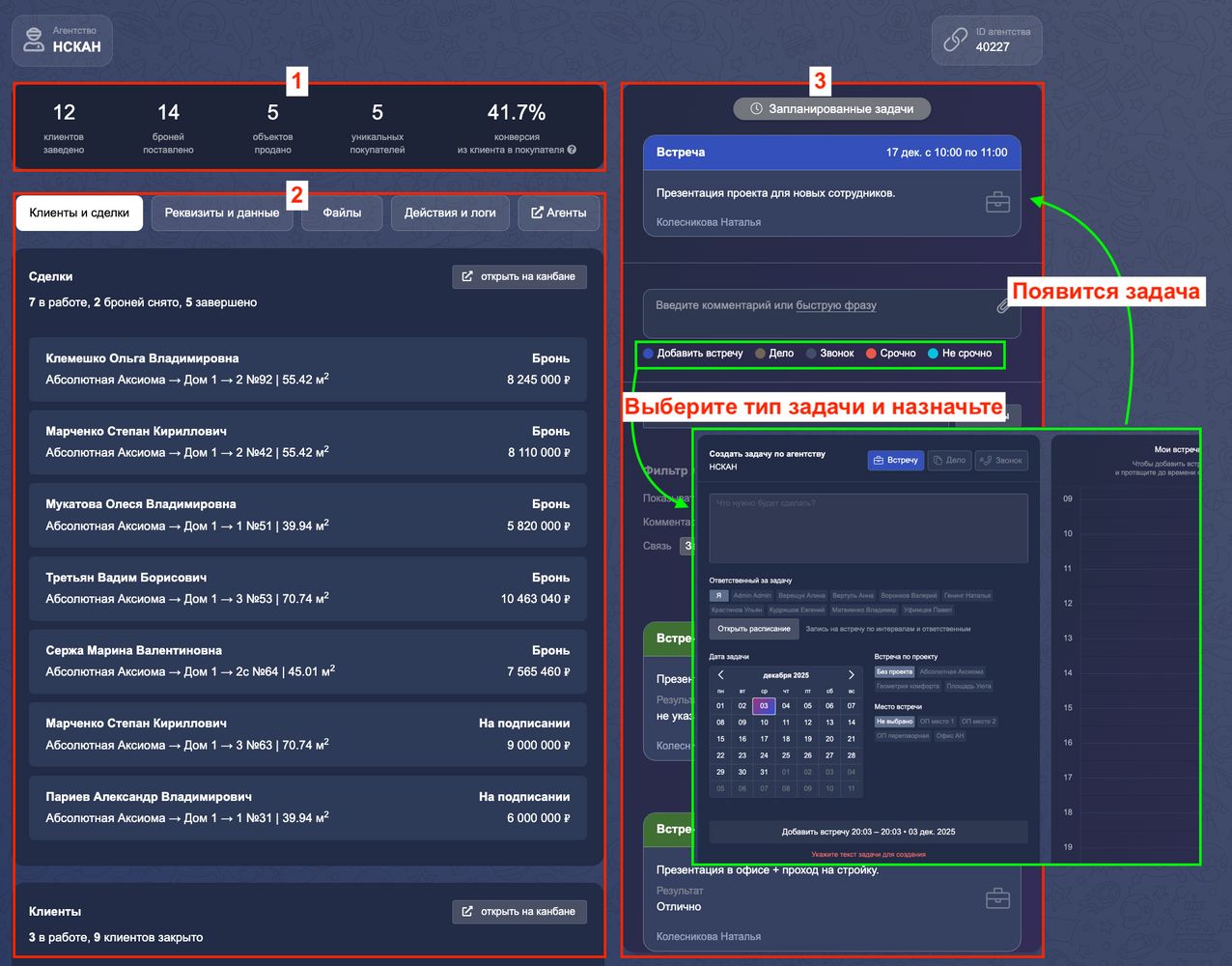Open deal Сержа Марина Валентиновна
The height and width of the screenshot is (966, 1232).
click(308, 661)
